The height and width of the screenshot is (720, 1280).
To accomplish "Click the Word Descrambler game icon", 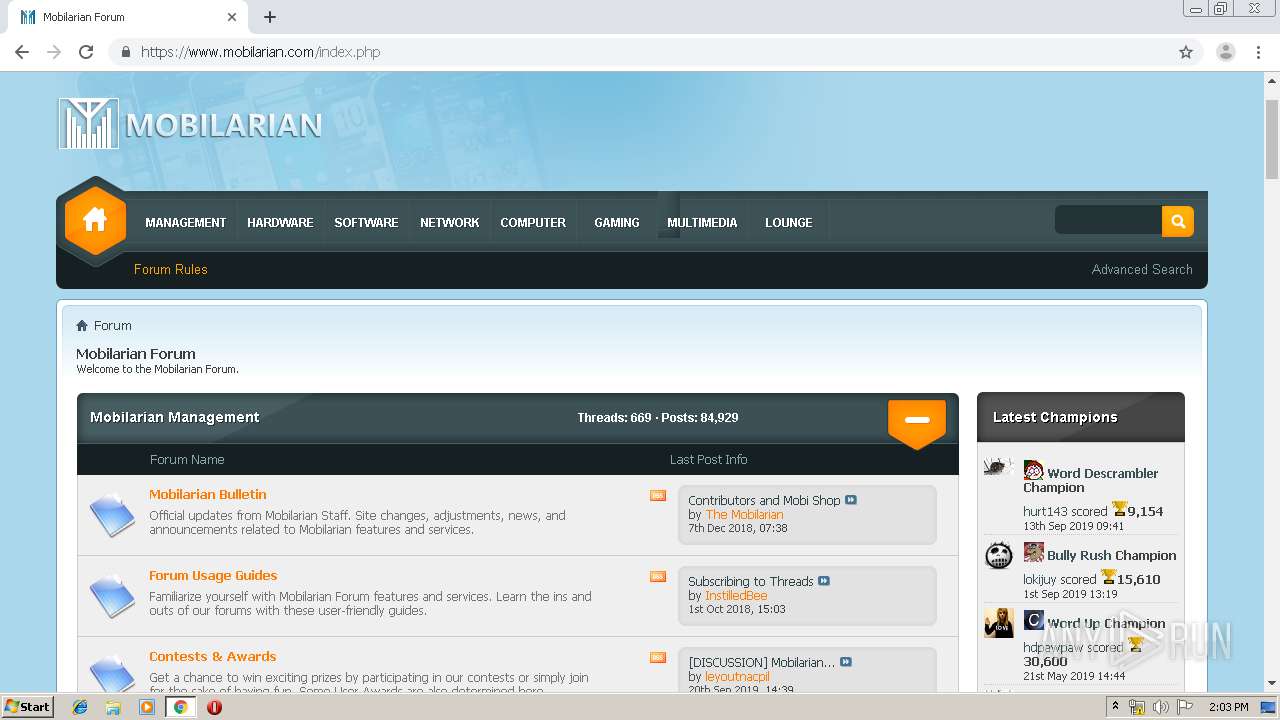I will point(1034,470).
